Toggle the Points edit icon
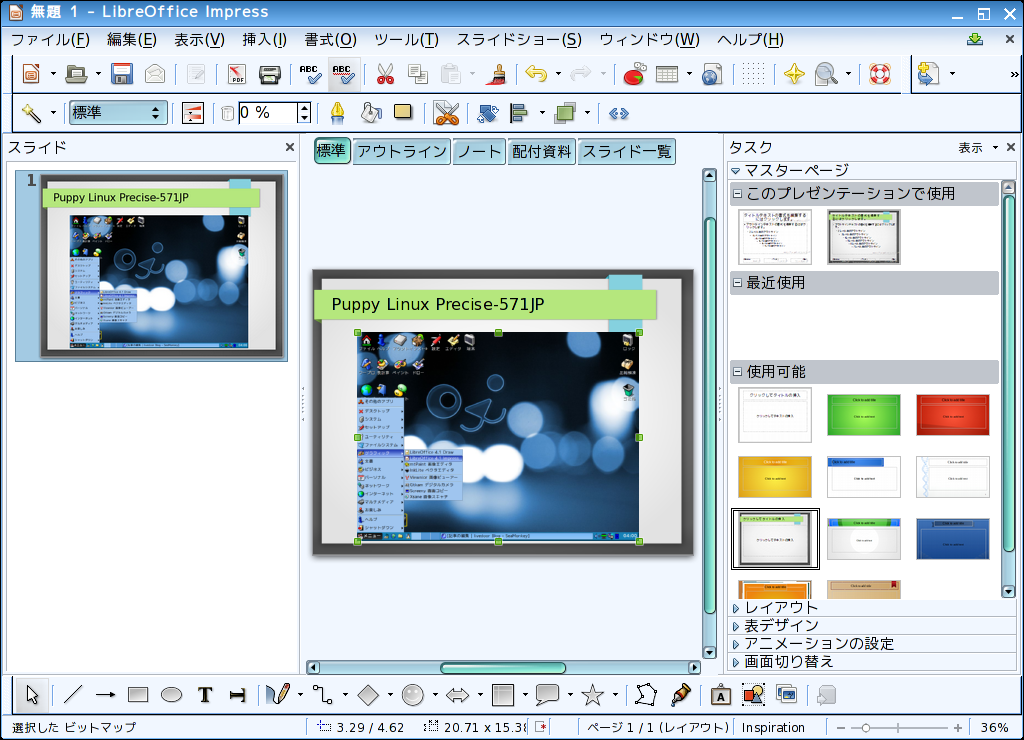Viewport: 1024px width, 740px height. pos(646,695)
